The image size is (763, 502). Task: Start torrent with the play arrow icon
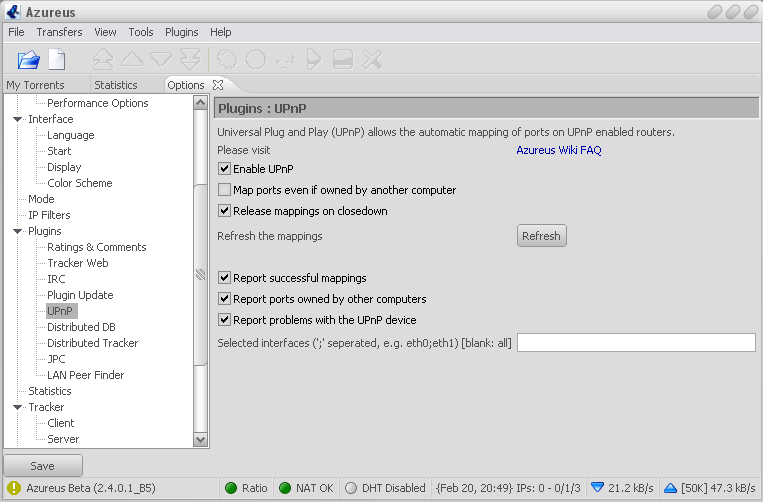(x=314, y=59)
